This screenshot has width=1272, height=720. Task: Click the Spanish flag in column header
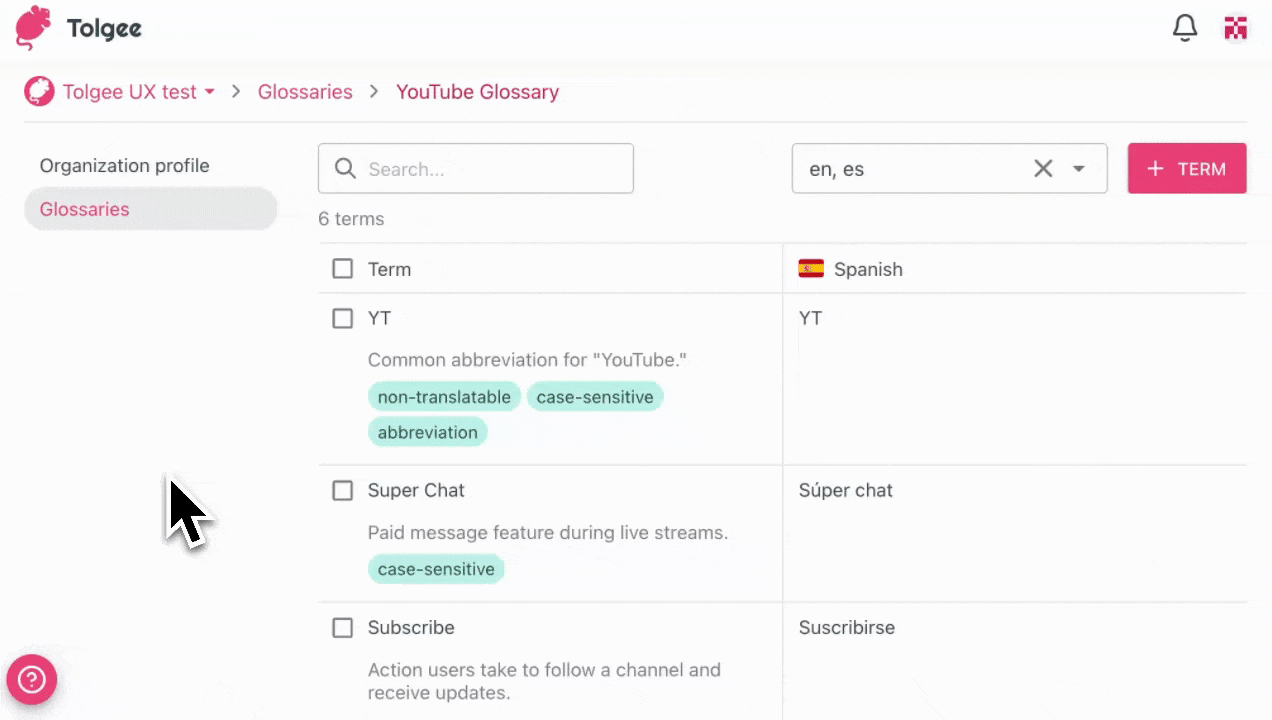click(x=811, y=268)
